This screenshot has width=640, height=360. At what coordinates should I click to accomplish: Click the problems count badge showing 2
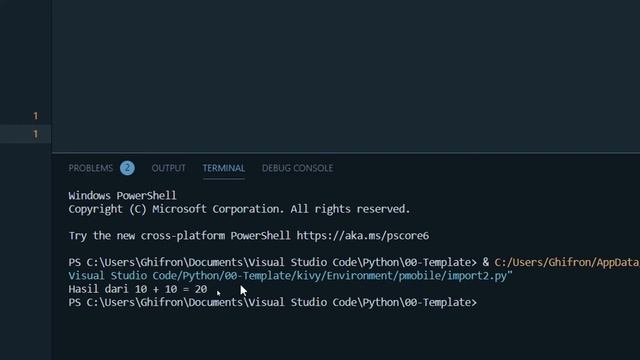[127, 168]
